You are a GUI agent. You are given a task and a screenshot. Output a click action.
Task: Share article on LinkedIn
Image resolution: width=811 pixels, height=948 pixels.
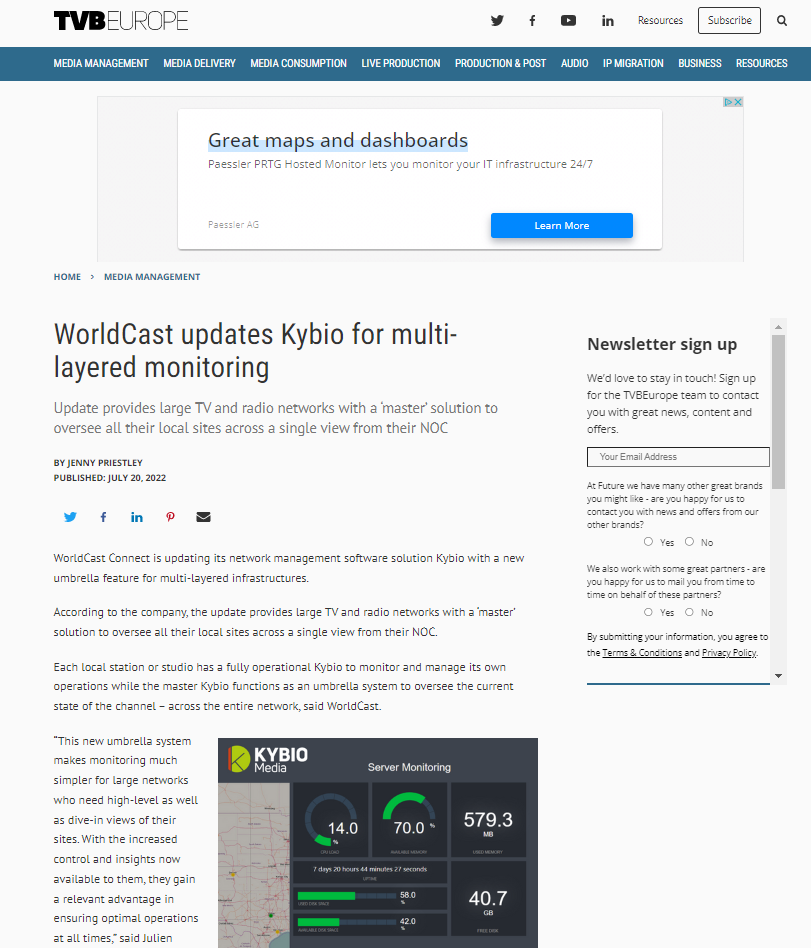click(x=137, y=517)
